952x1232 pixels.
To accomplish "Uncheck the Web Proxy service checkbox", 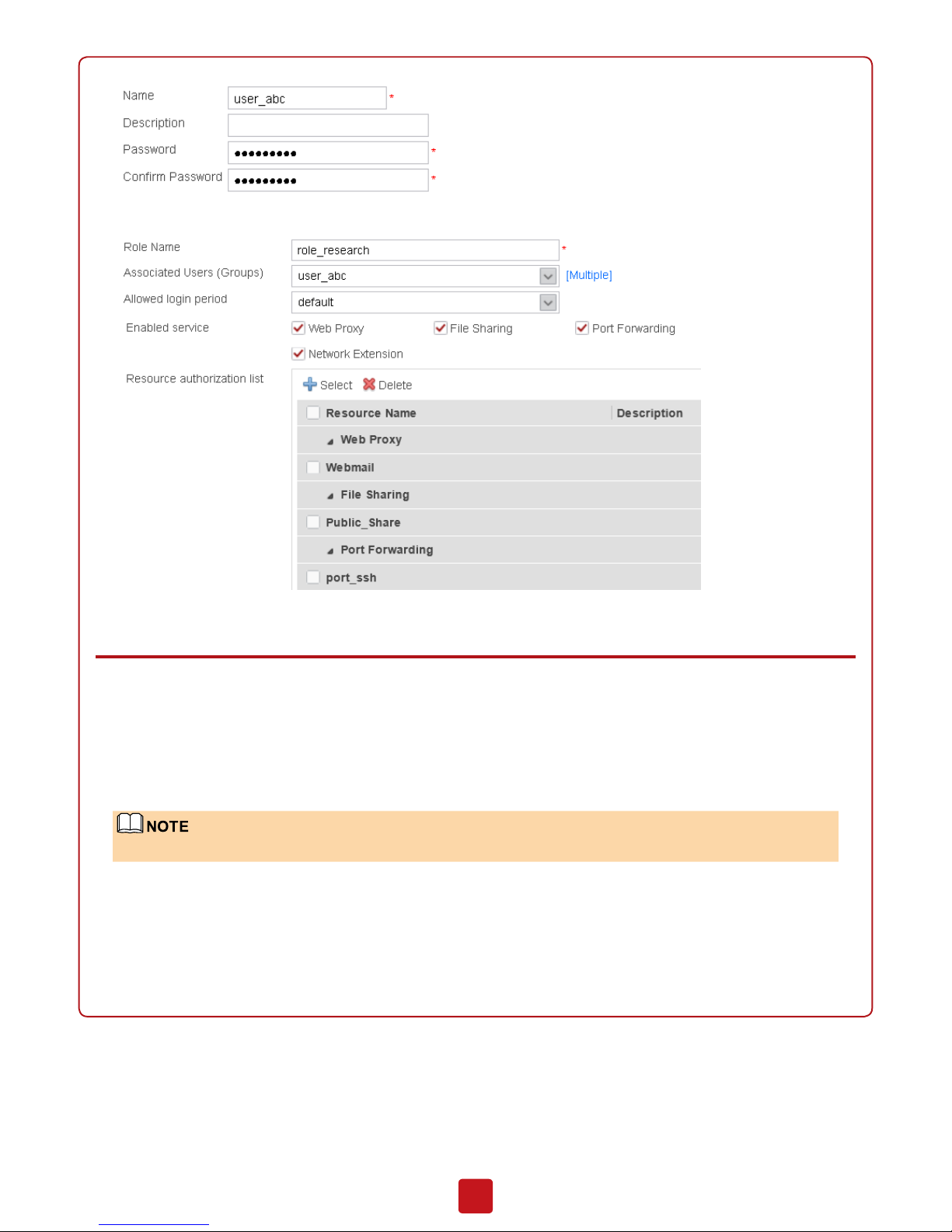I will pyautogui.click(x=298, y=328).
